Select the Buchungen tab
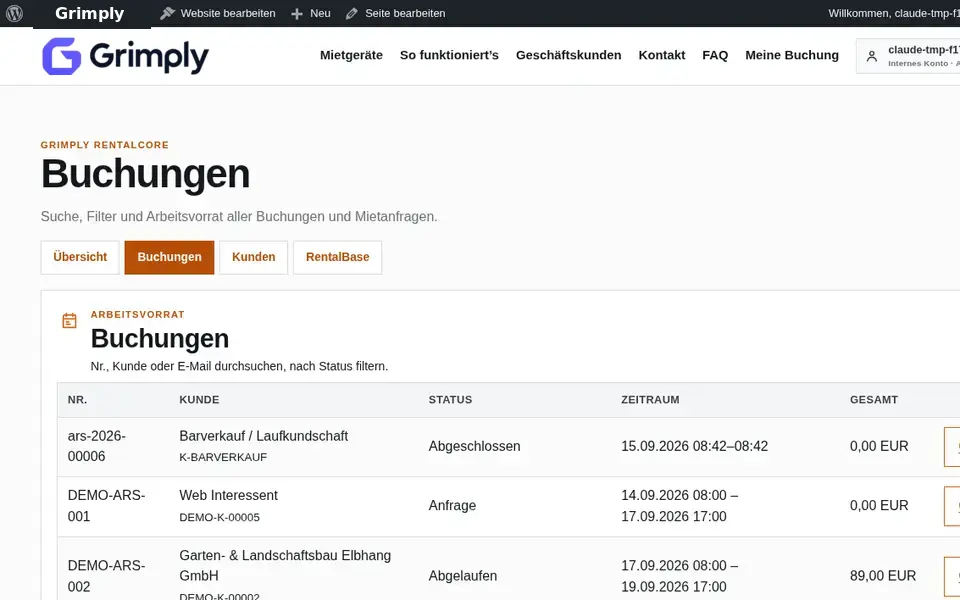This screenshot has width=960, height=600. click(x=170, y=257)
